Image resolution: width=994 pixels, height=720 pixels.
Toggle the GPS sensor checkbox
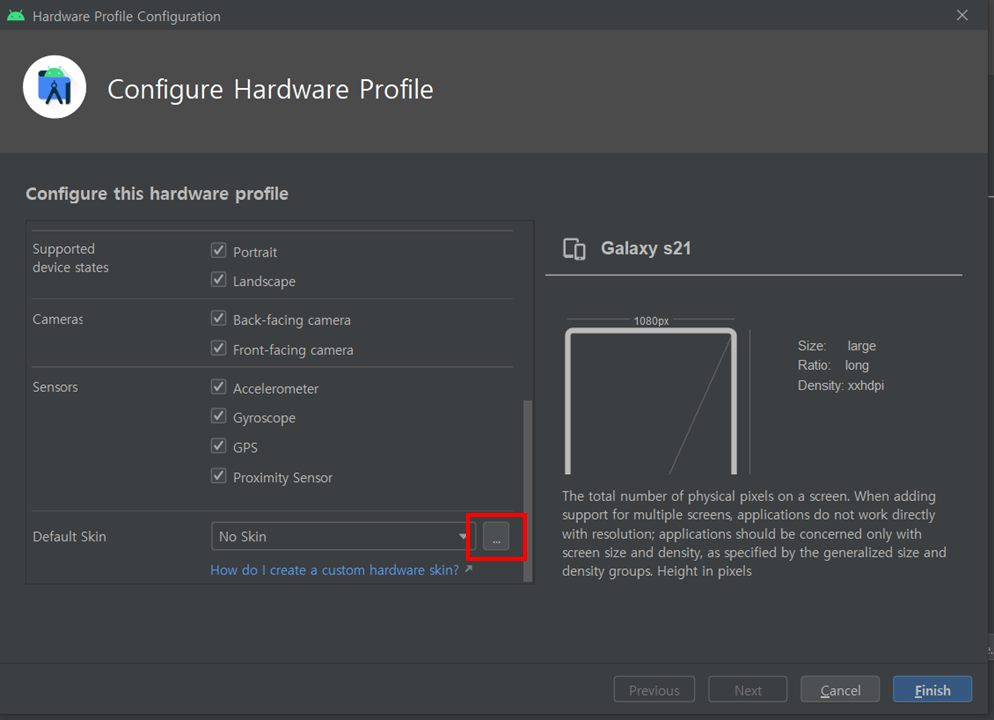coord(219,446)
